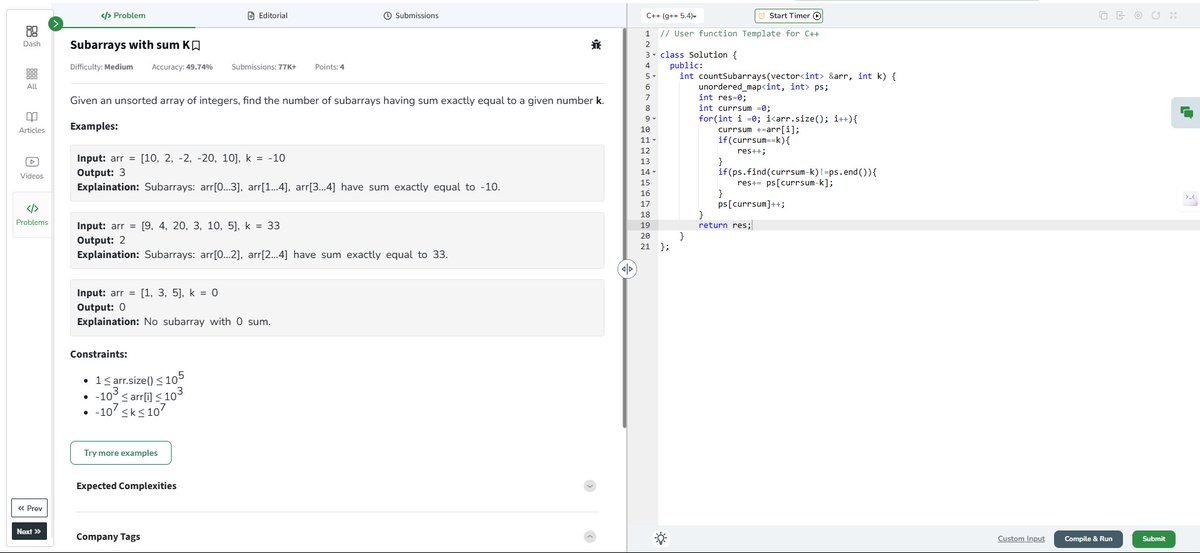Click the Start Timer button
The image size is (1200, 553).
pyautogui.click(x=790, y=16)
